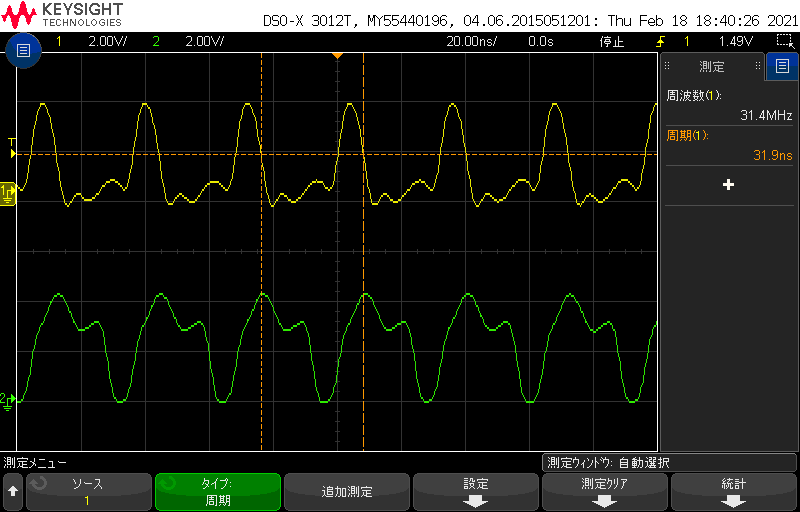800x512 pixels.
Task: Click the rising edge trigger icon
Action: [660, 41]
